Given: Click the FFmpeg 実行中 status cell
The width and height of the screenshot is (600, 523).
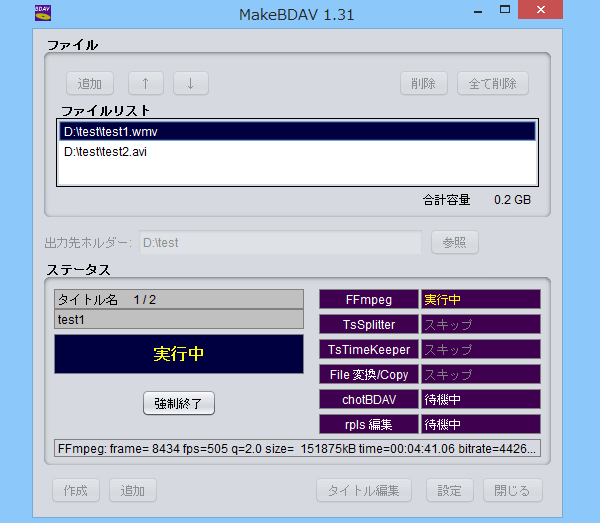Looking at the screenshot, I should click(x=481, y=299).
